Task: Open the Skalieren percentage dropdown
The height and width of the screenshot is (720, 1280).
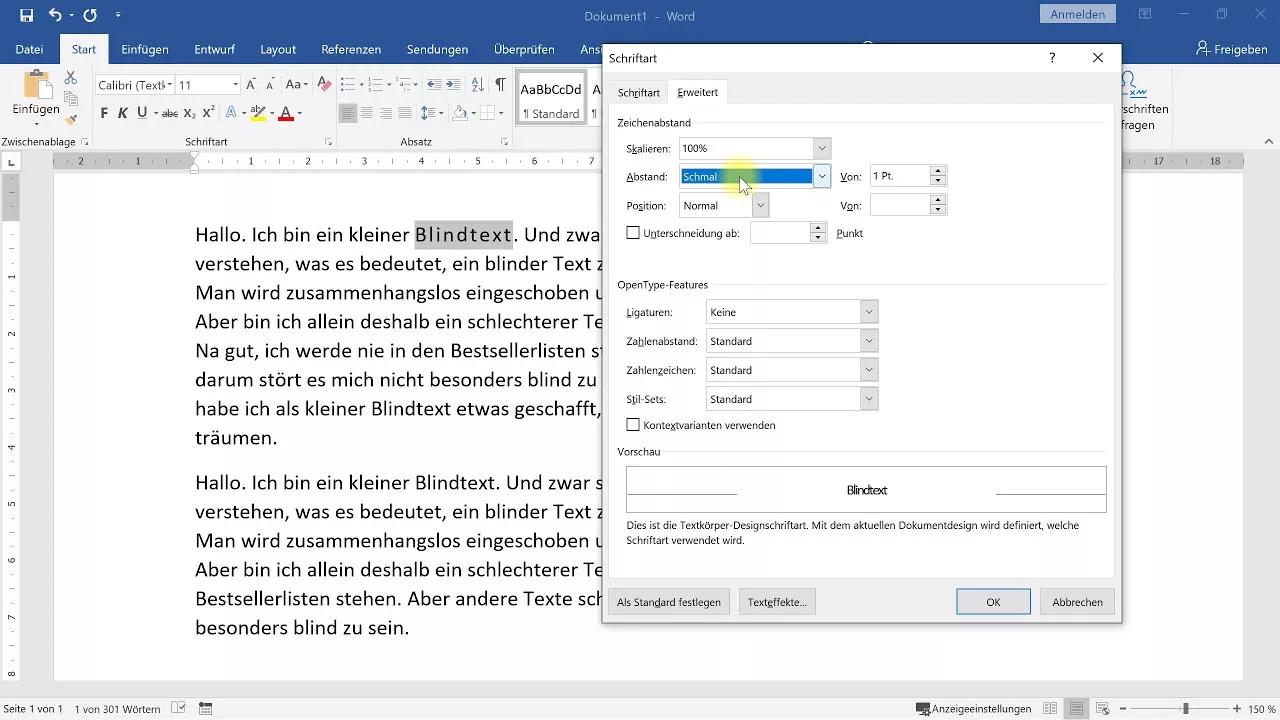Action: [x=821, y=148]
